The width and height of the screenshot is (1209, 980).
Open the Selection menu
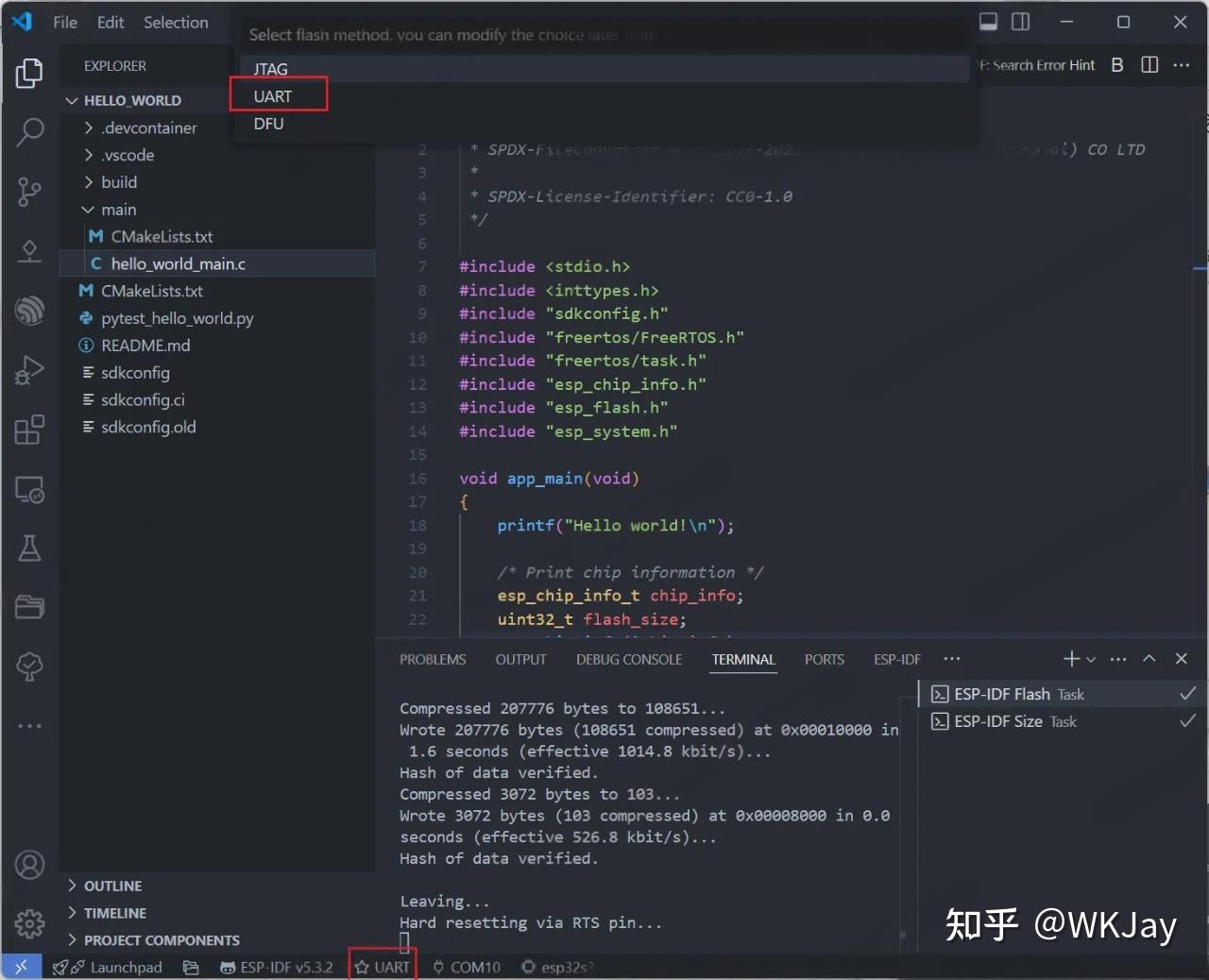(x=176, y=22)
